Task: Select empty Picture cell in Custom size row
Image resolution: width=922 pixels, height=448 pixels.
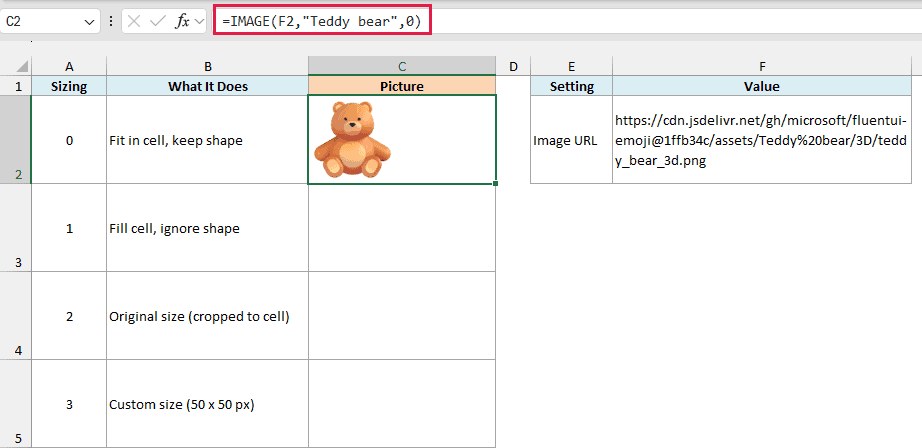Action: click(x=402, y=403)
